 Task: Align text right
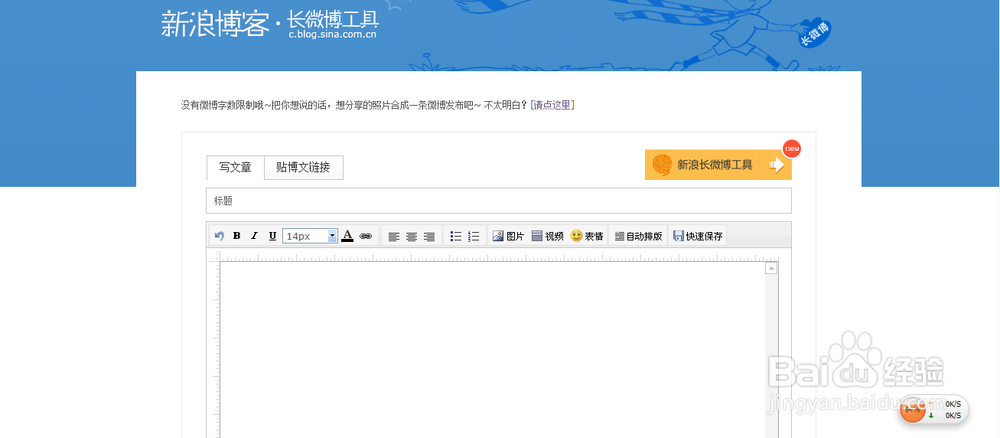click(x=429, y=237)
